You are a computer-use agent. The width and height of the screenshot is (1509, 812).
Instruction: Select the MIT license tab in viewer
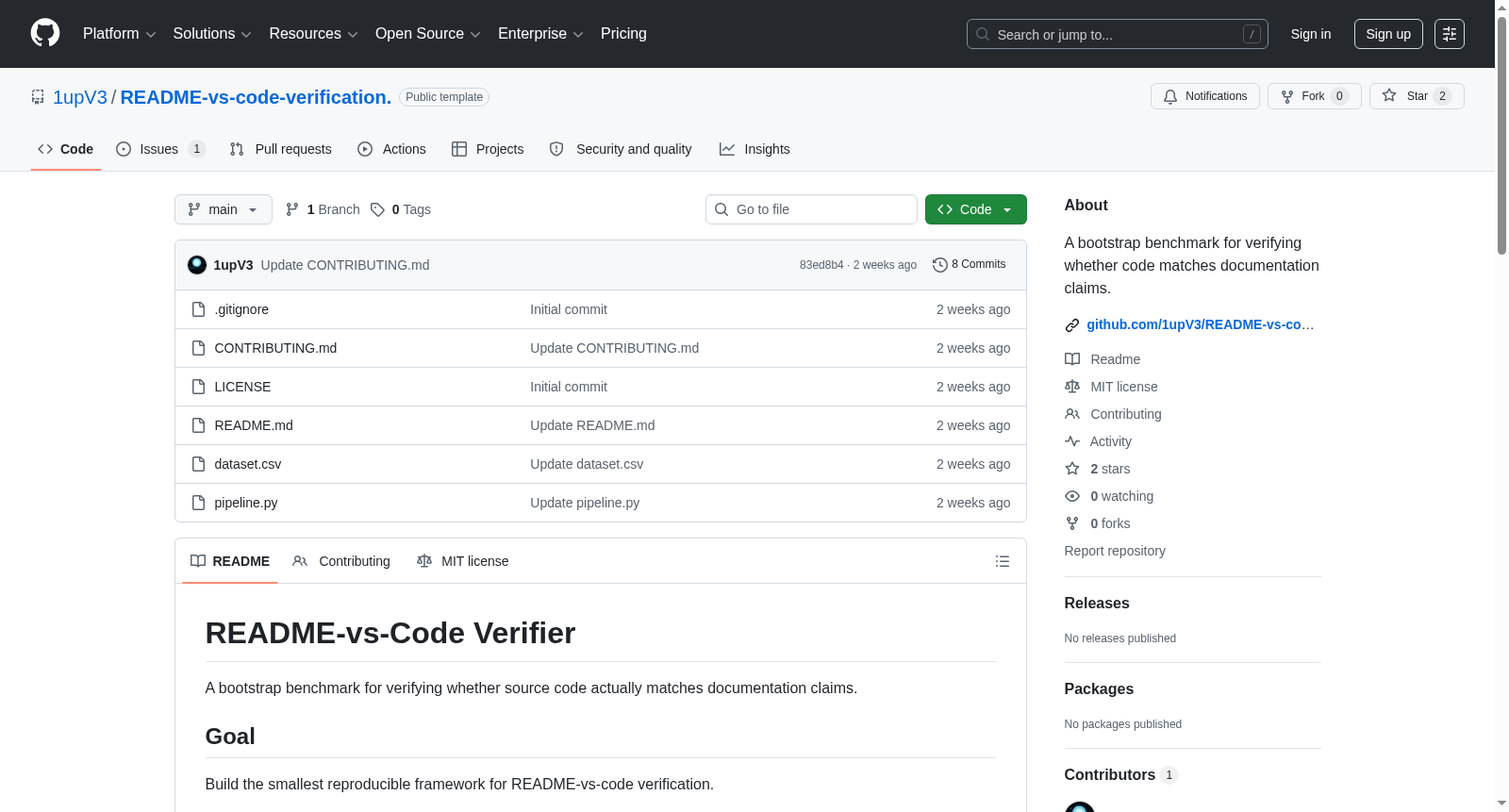(463, 561)
